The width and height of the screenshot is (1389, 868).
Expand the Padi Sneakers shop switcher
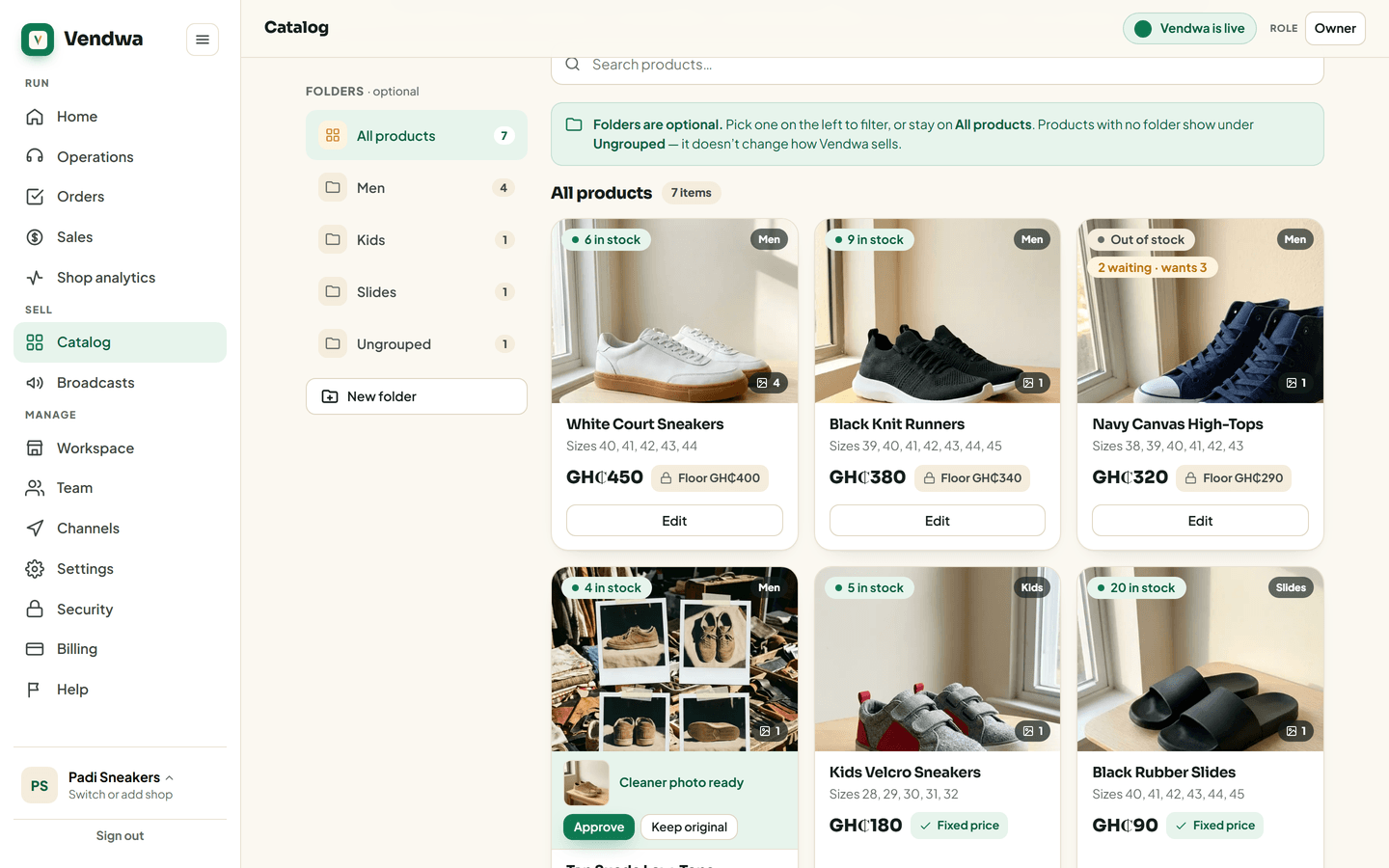(x=120, y=785)
